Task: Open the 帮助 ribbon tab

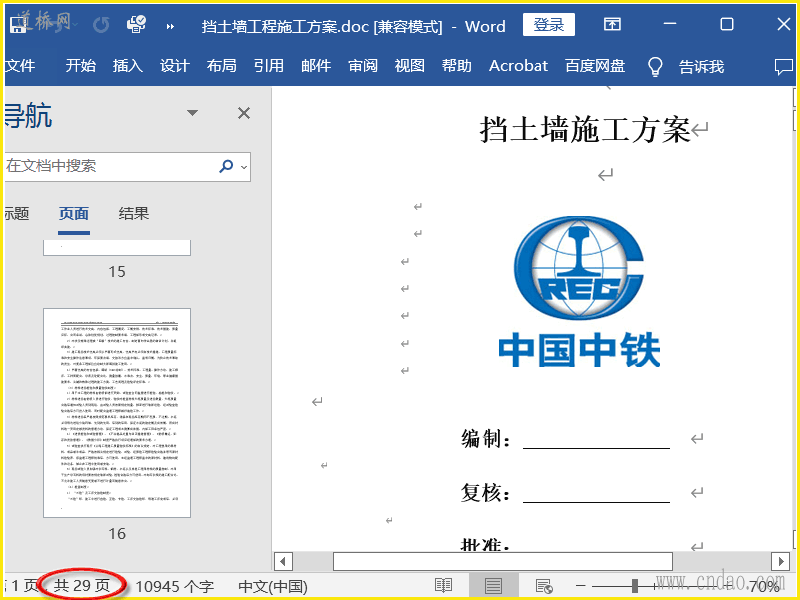Action: tap(457, 66)
